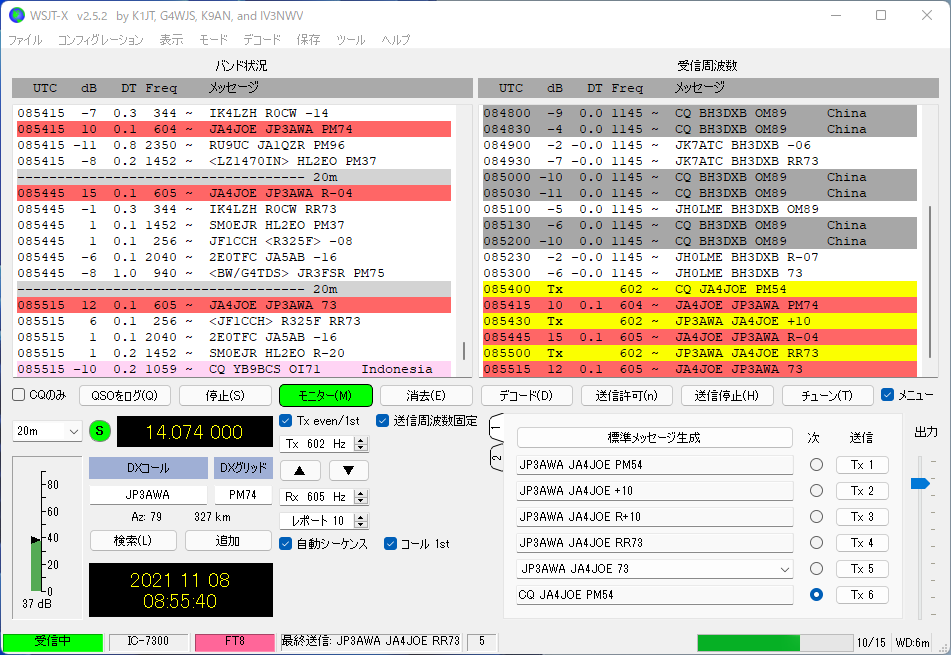Click the up arrow frequency button

click(x=300, y=471)
